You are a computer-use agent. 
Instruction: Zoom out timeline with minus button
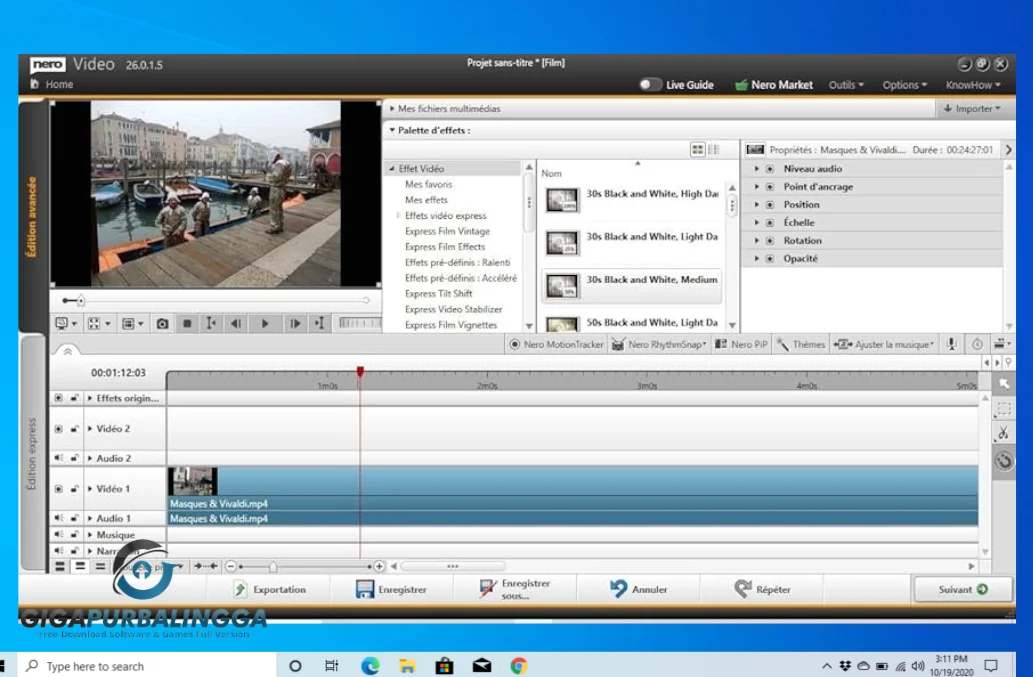click(231, 566)
